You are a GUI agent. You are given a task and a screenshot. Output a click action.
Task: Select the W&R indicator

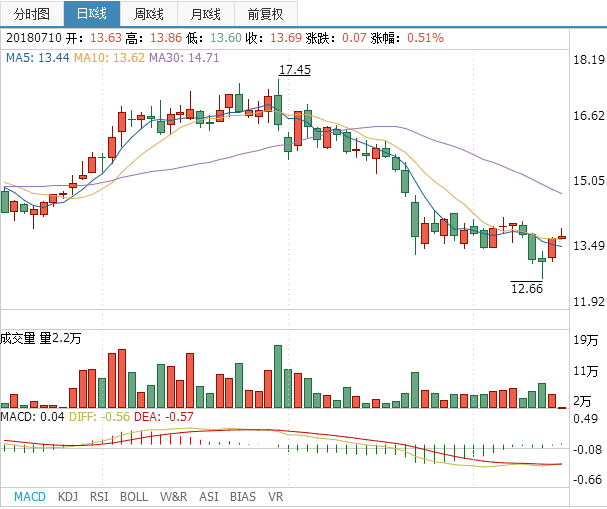pos(173,497)
